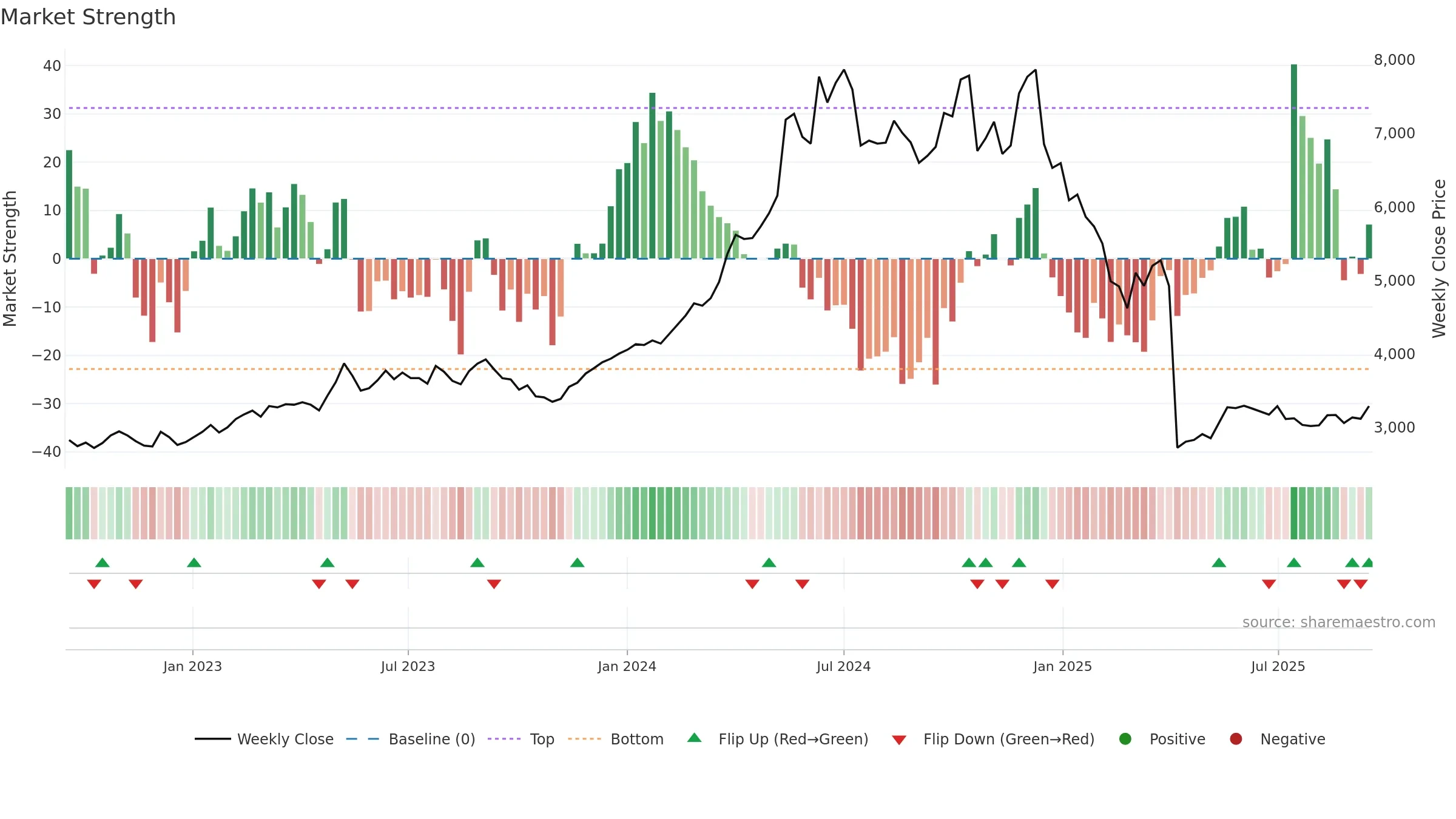
Task: Click the 5,000 price axis label
Action: [x=1394, y=281]
